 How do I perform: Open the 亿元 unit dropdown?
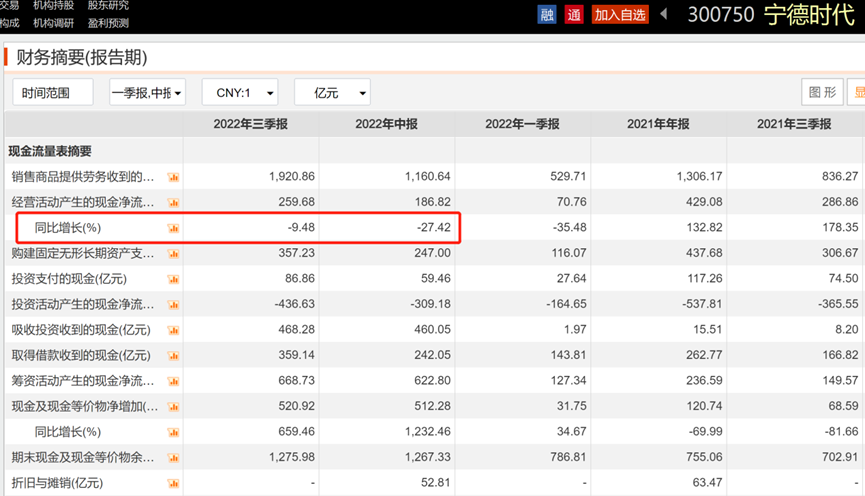click(x=332, y=92)
